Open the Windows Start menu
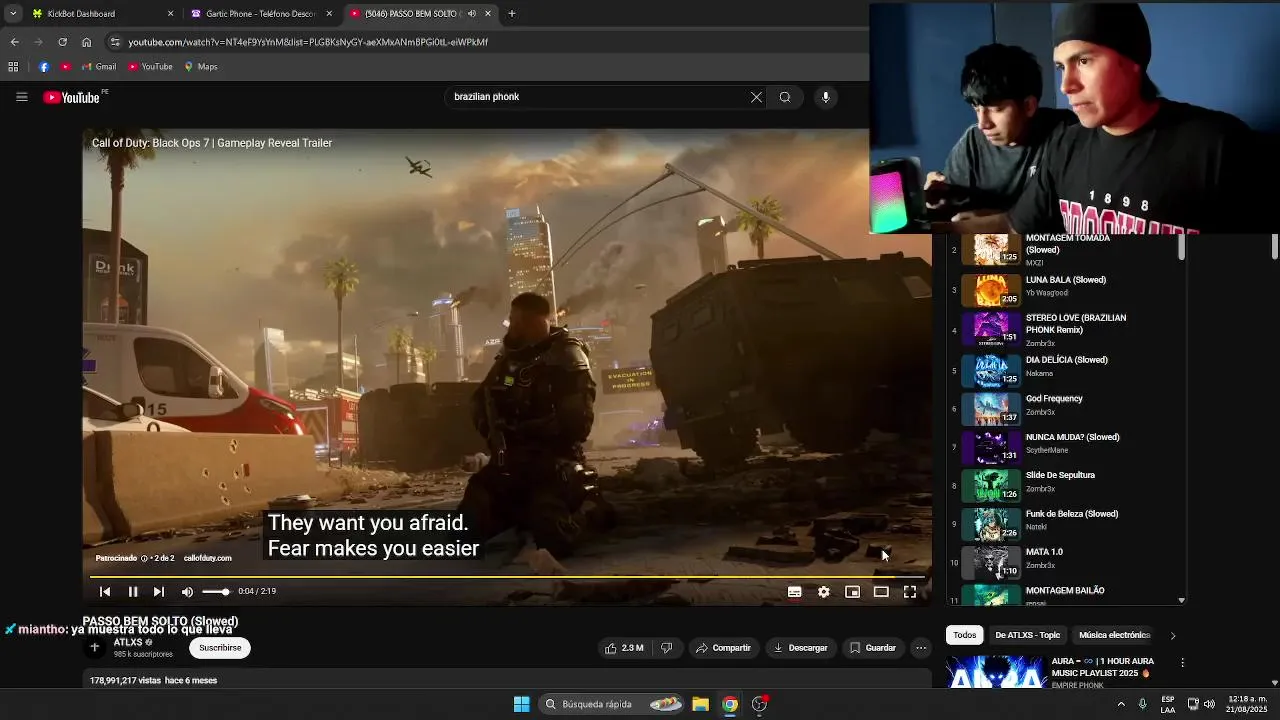The width and height of the screenshot is (1280, 720). point(521,704)
